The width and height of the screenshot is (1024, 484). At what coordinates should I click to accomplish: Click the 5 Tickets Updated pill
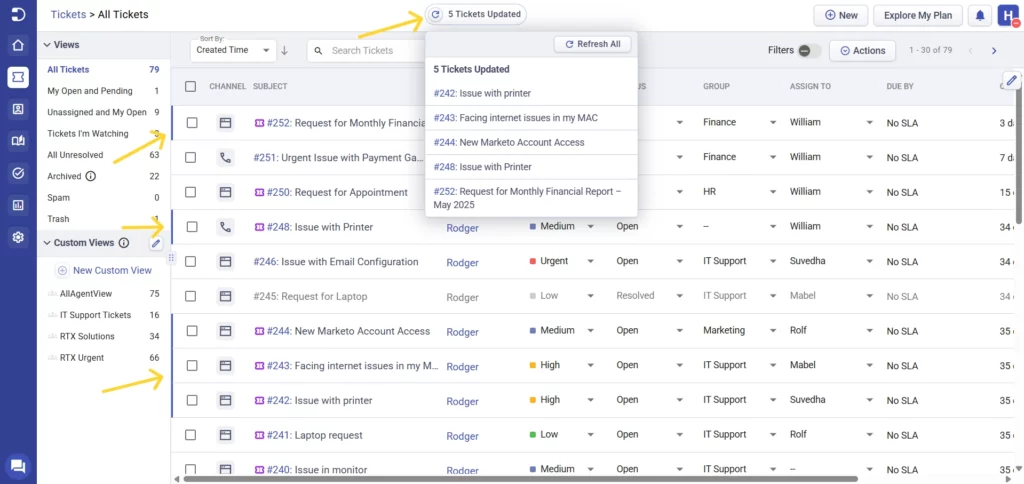476,14
